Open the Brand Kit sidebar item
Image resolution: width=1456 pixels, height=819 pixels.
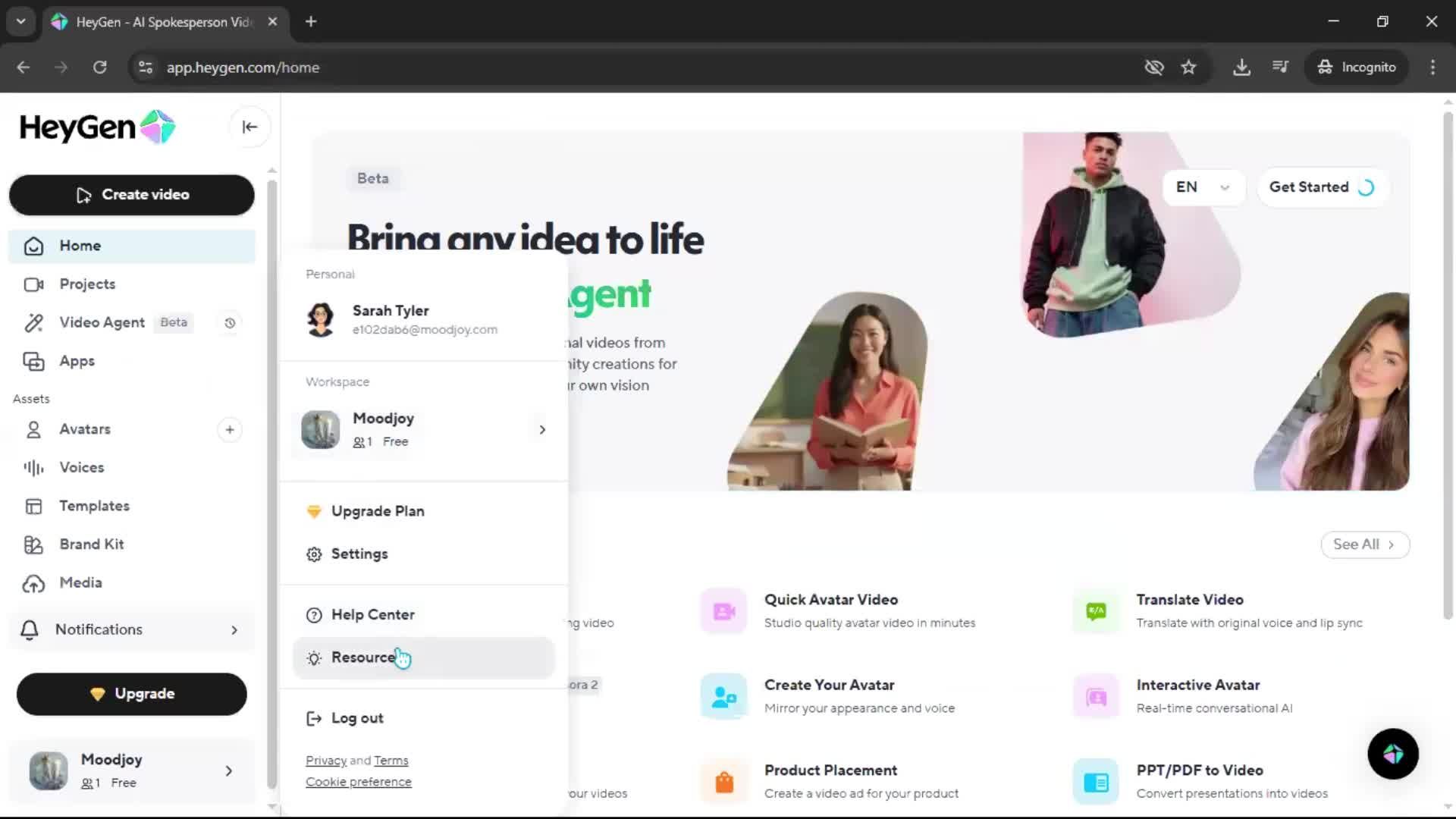pos(92,544)
